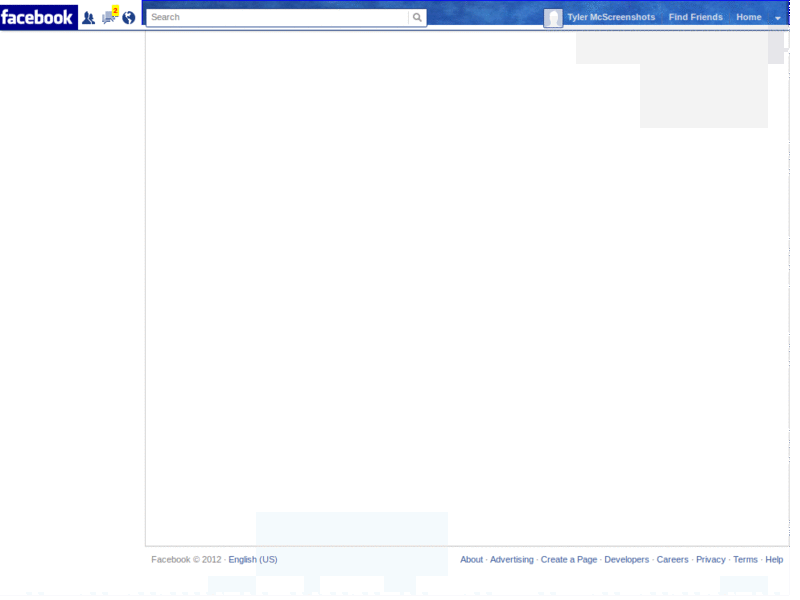Open the Careers footer link
The height and width of the screenshot is (600, 800).
click(x=672, y=560)
